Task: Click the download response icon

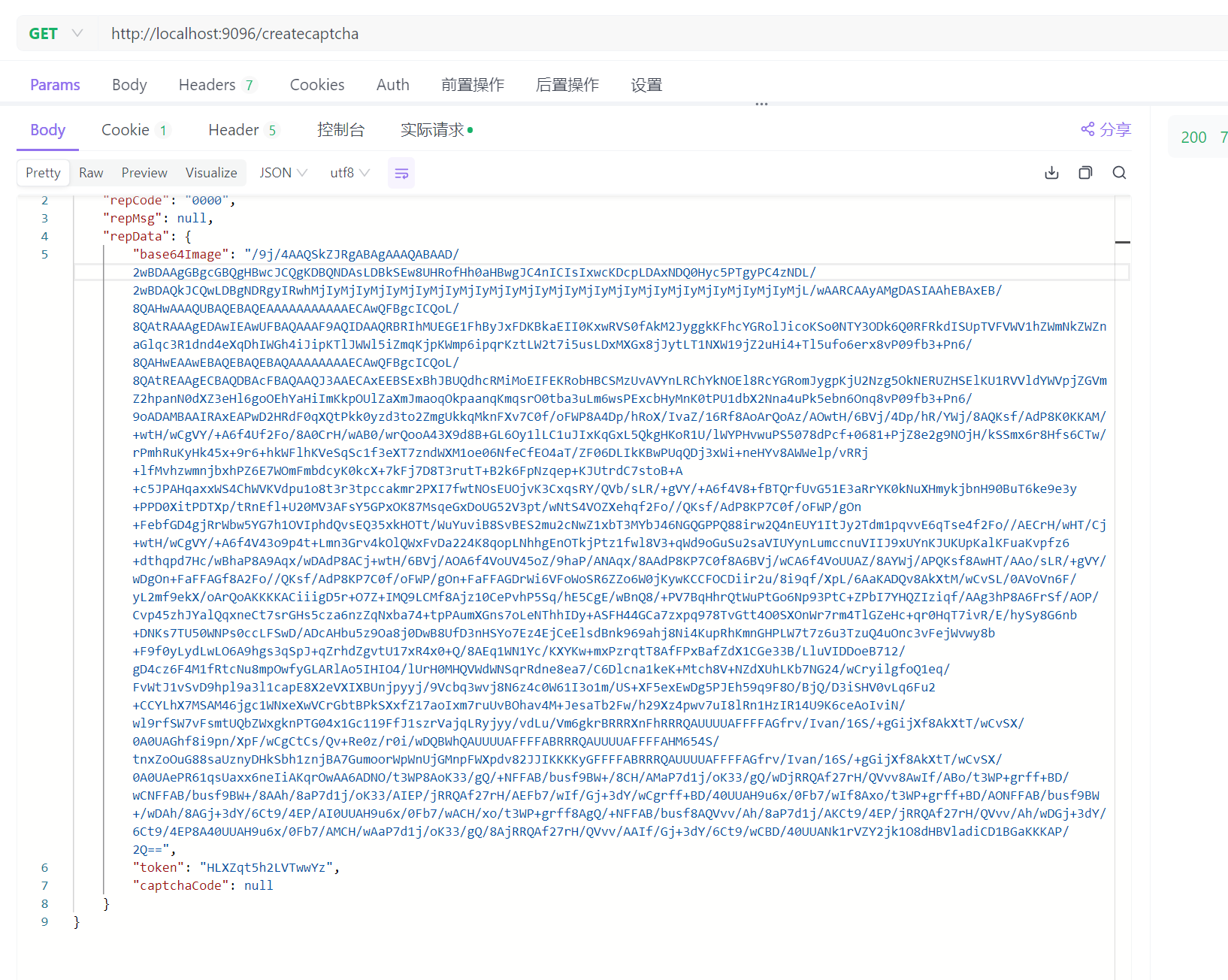Action: (1051, 173)
